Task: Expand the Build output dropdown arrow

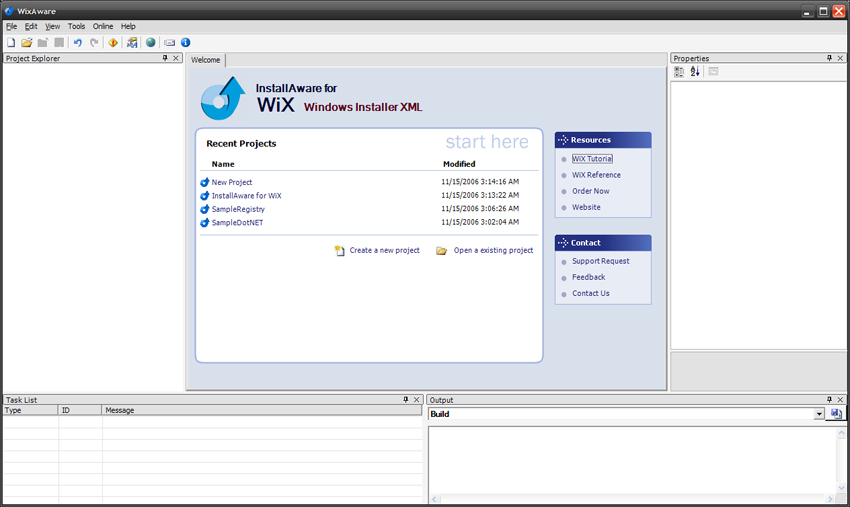Action: [x=819, y=414]
